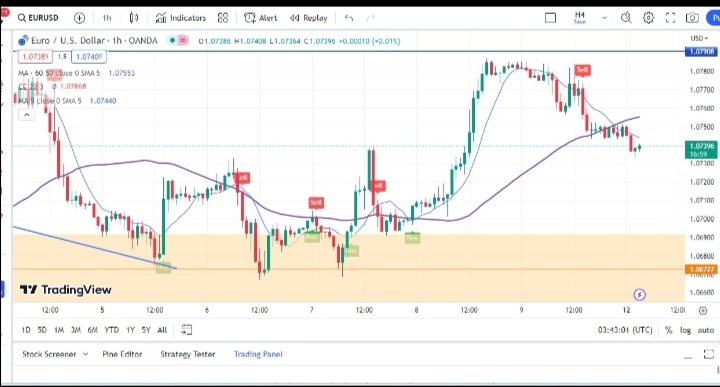This screenshot has width=720, height=387.
Task: Undo the last chart action
Action: point(349,18)
